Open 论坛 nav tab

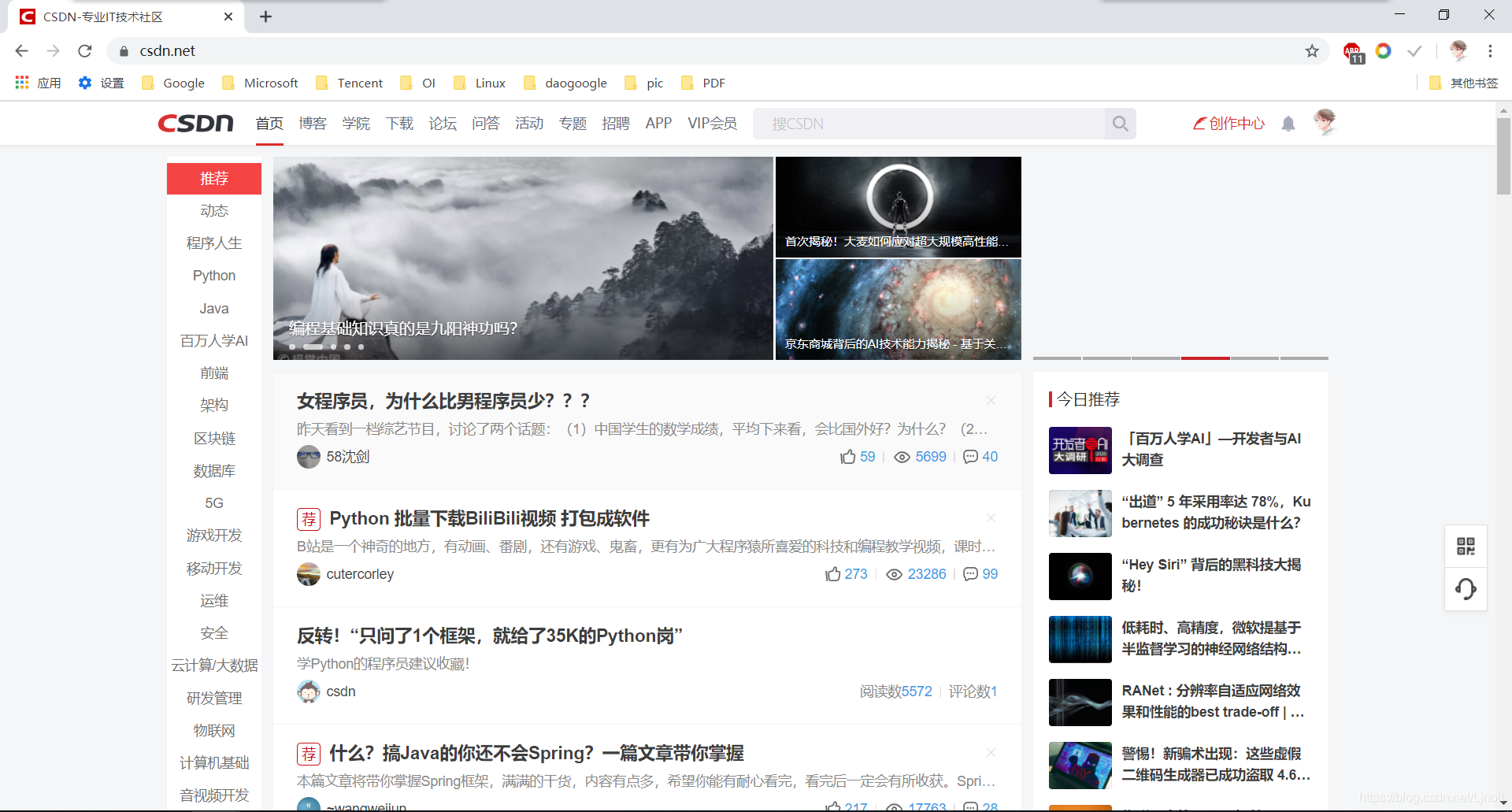[443, 124]
